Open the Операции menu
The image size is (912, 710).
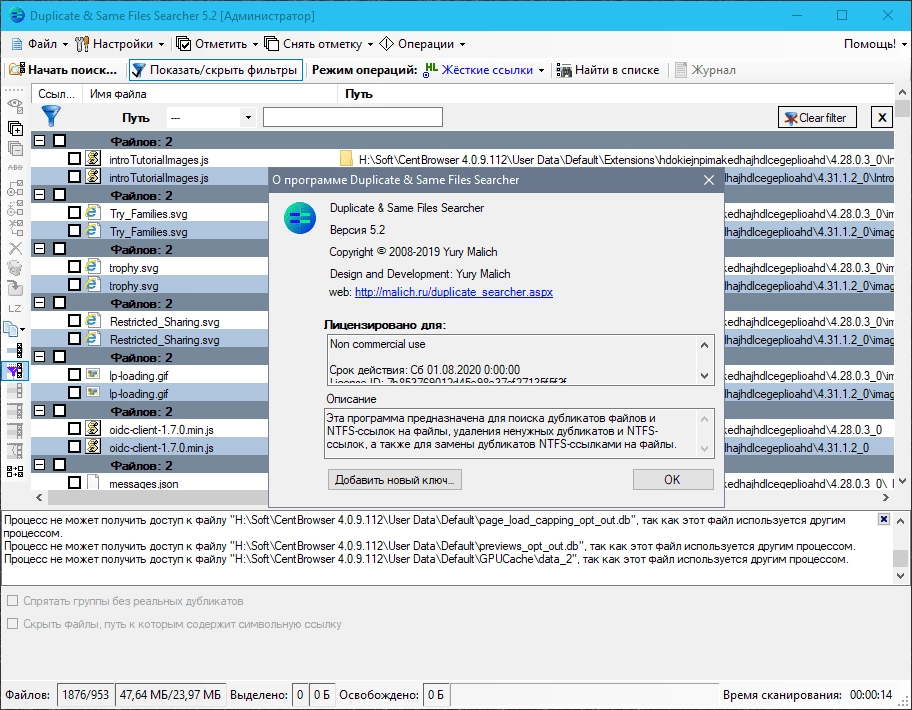pyautogui.click(x=422, y=44)
